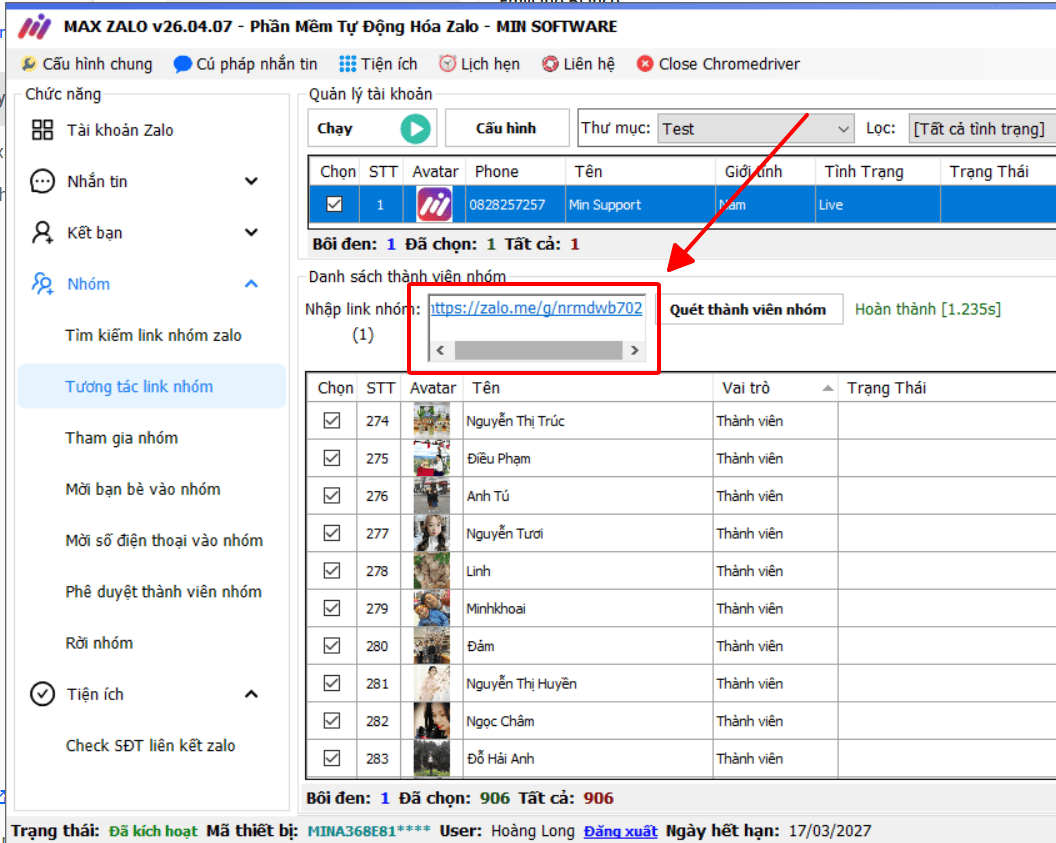Uncheck Đỗ Hải Anh checkbox
The image size is (1056, 843).
[331, 758]
